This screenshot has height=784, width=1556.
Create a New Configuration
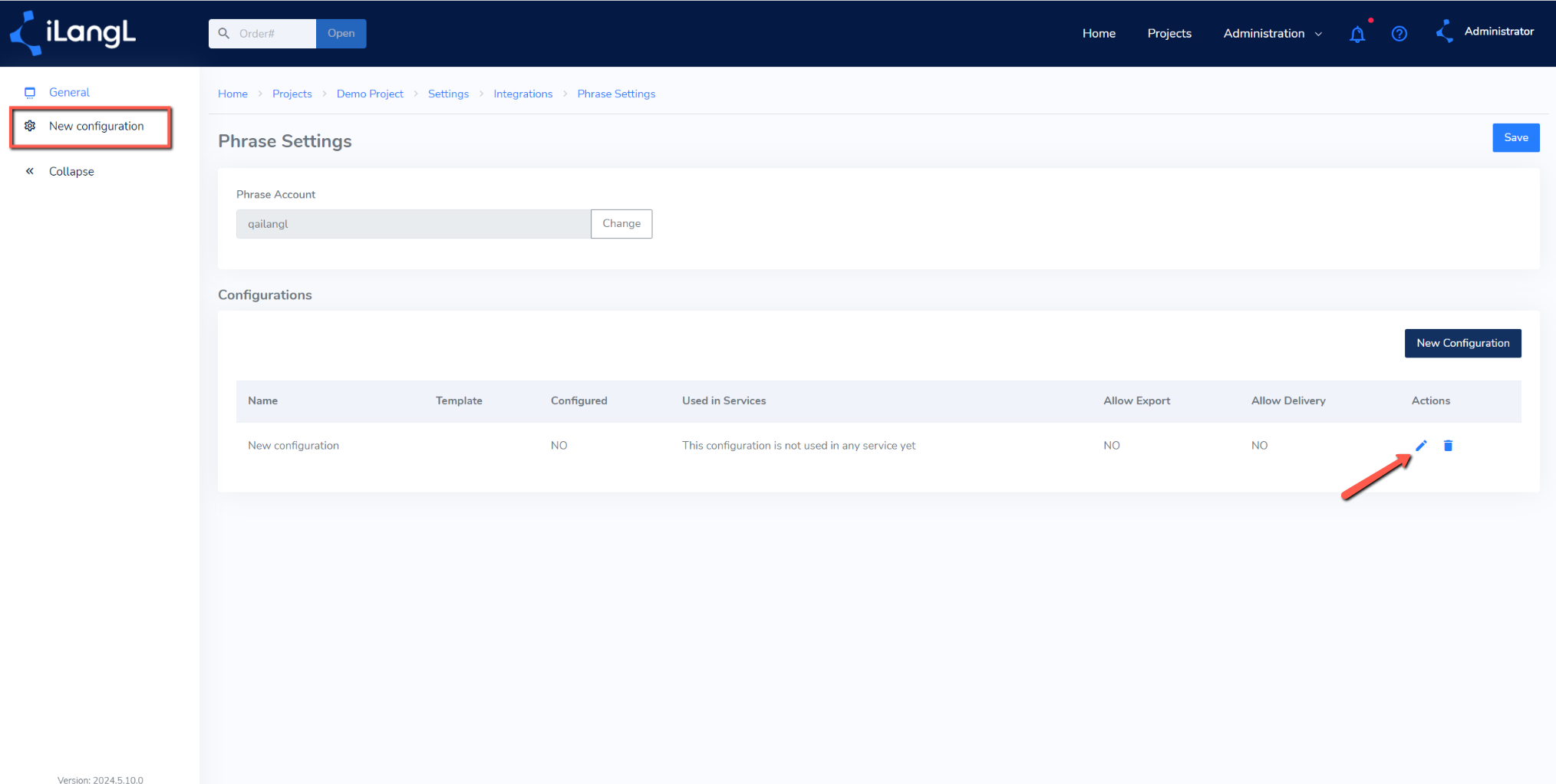pos(1462,343)
